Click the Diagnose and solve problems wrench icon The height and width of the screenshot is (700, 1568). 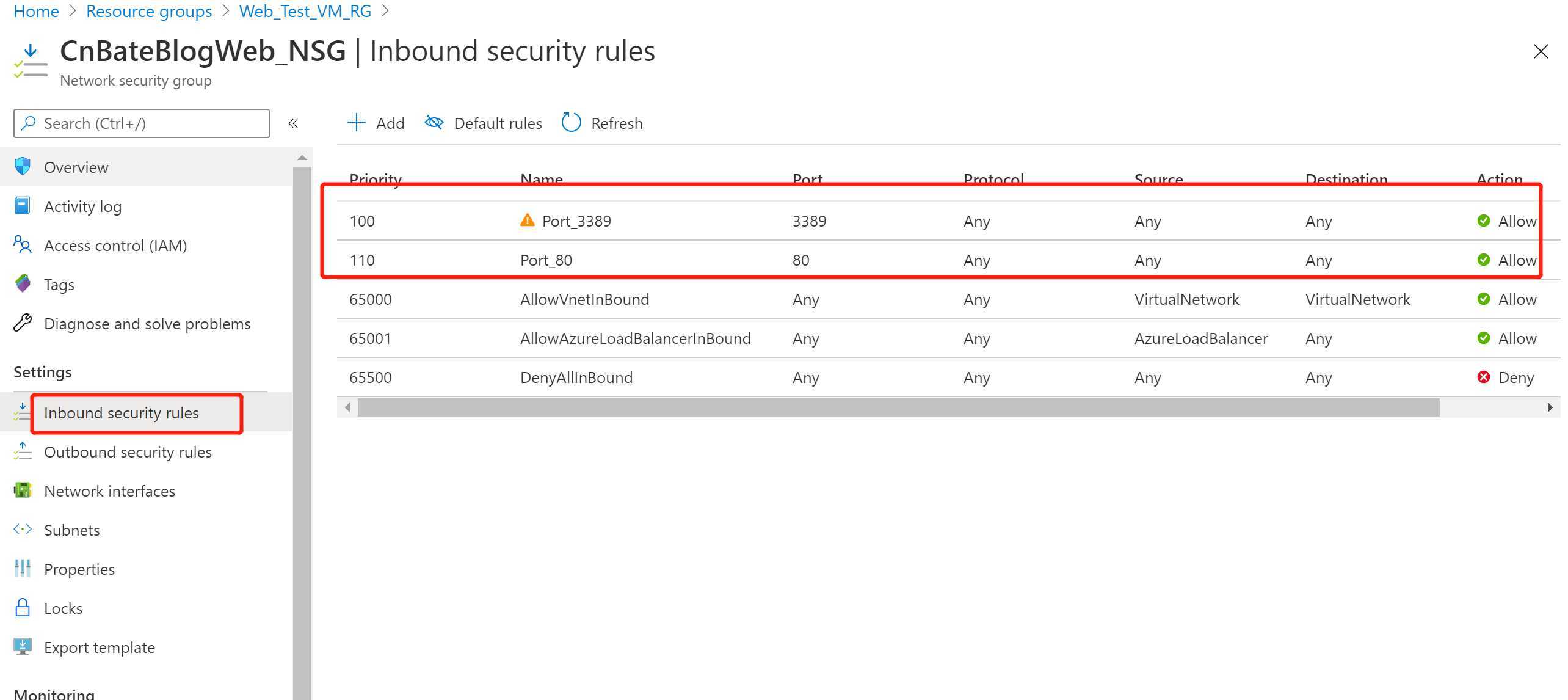[x=23, y=323]
